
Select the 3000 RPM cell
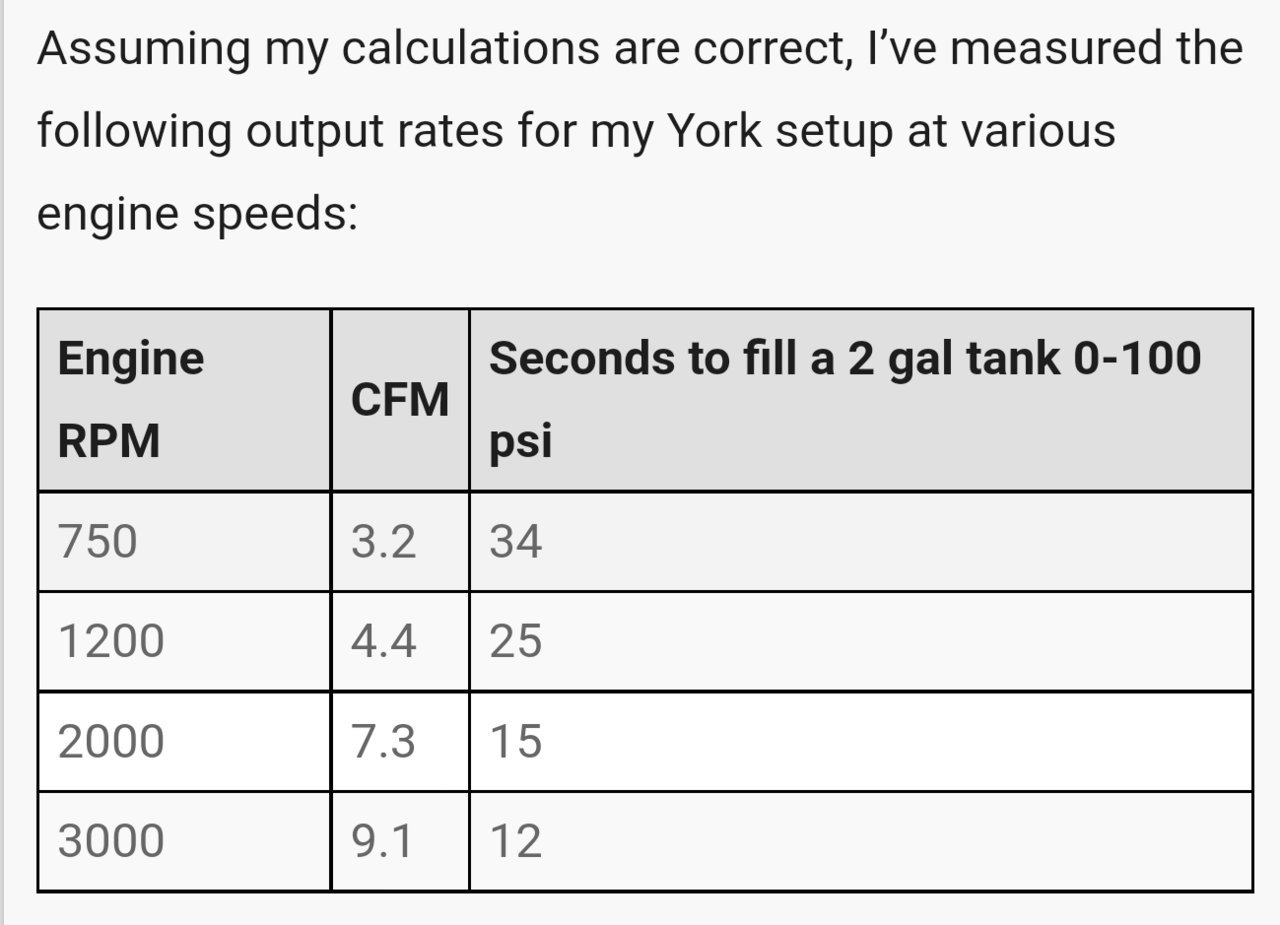click(184, 841)
